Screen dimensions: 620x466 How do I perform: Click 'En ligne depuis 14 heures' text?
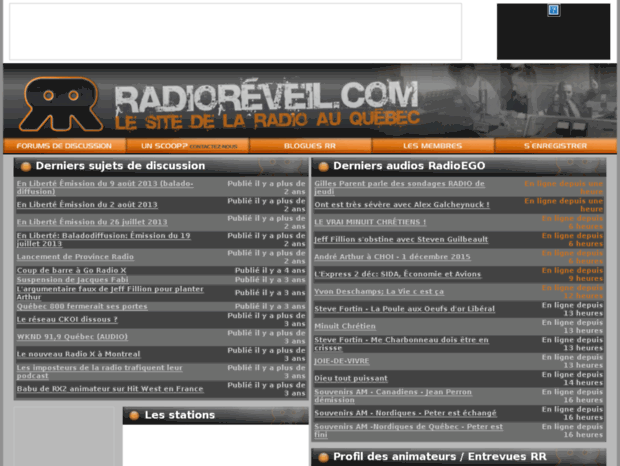[572, 379]
